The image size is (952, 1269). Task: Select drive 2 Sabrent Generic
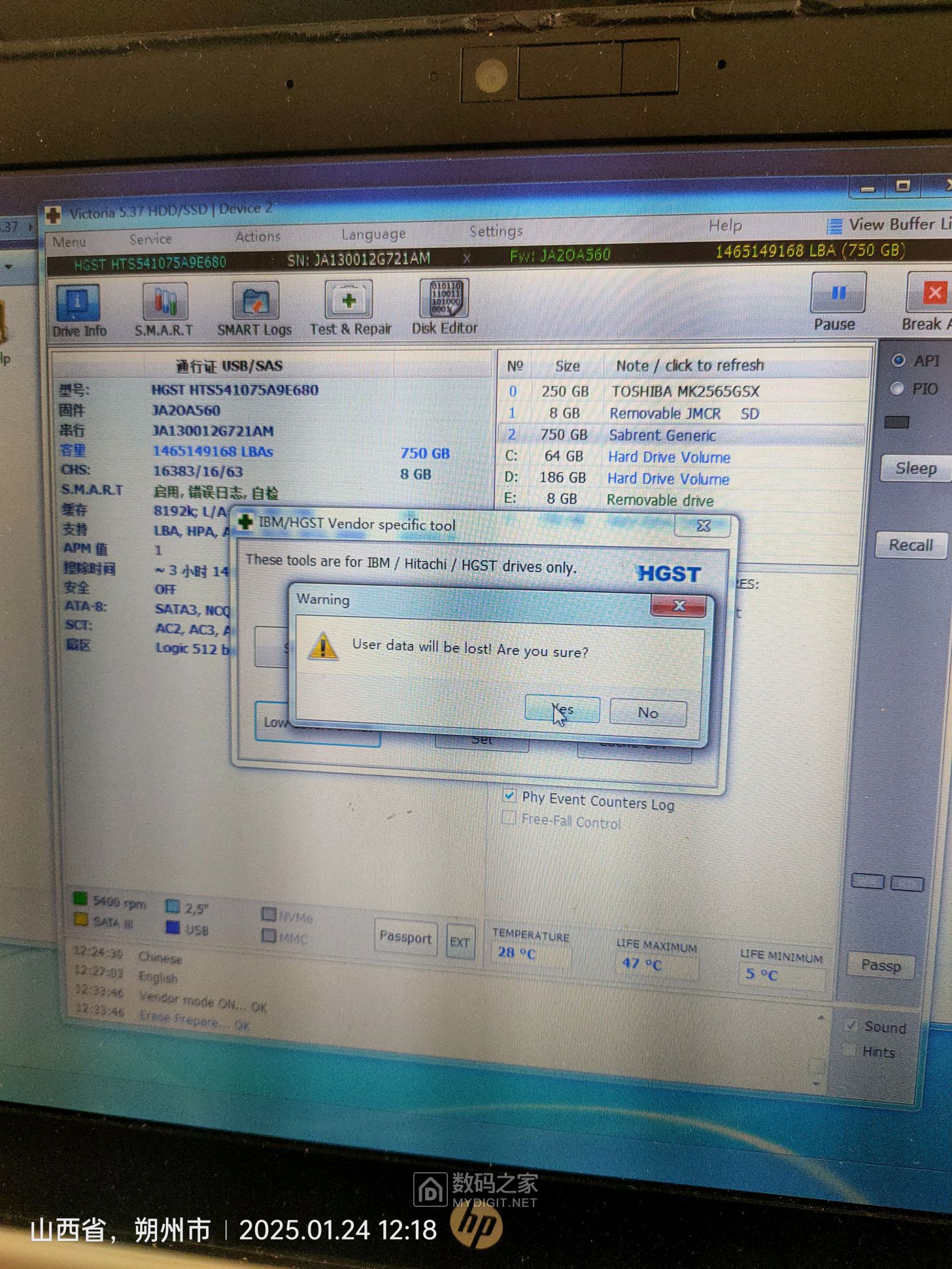coord(683,435)
